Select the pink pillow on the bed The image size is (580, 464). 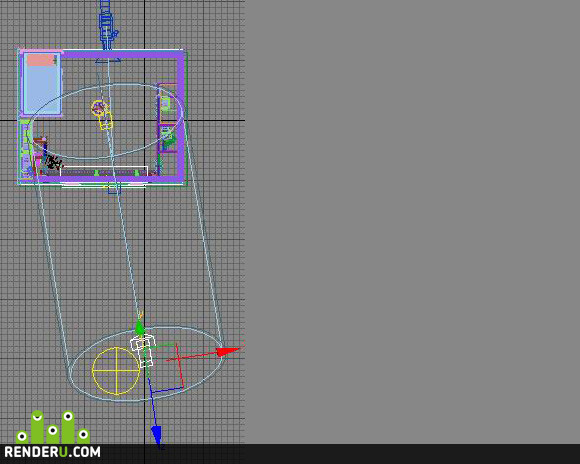click(41, 60)
